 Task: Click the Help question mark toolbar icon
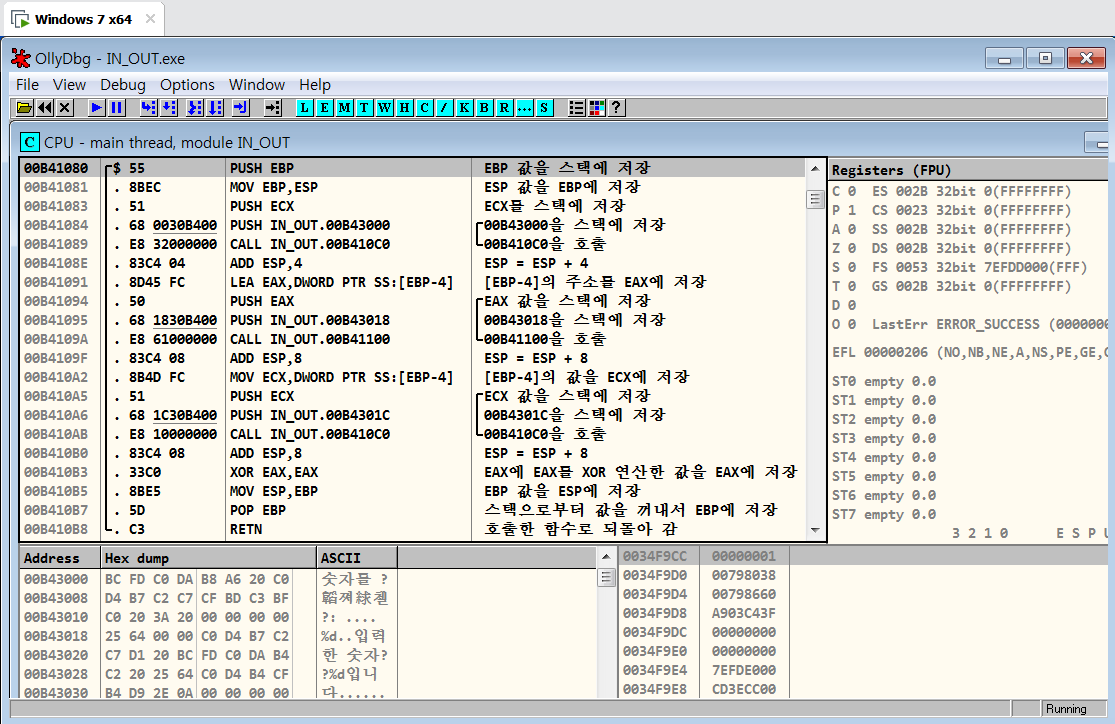point(617,107)
